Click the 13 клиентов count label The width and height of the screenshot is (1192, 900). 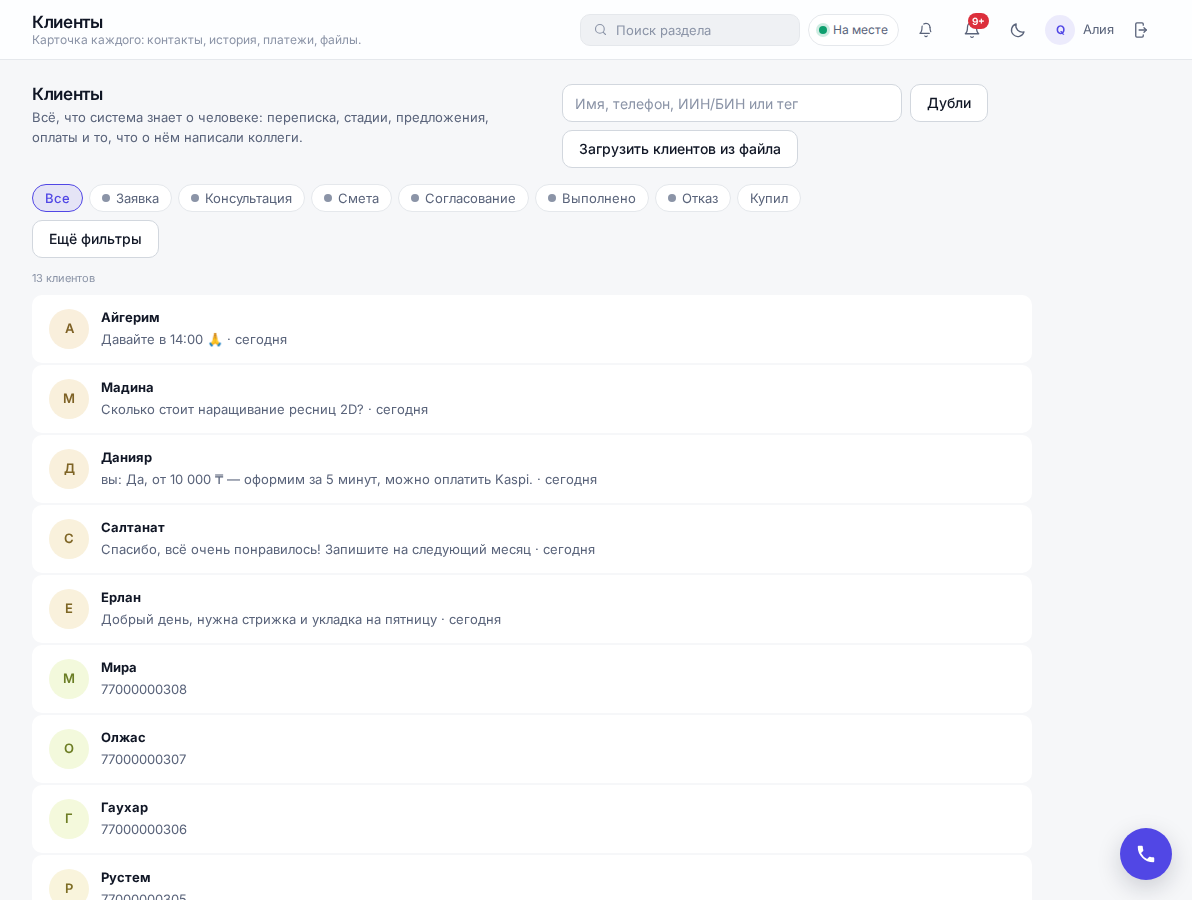[x=63, y=278]
